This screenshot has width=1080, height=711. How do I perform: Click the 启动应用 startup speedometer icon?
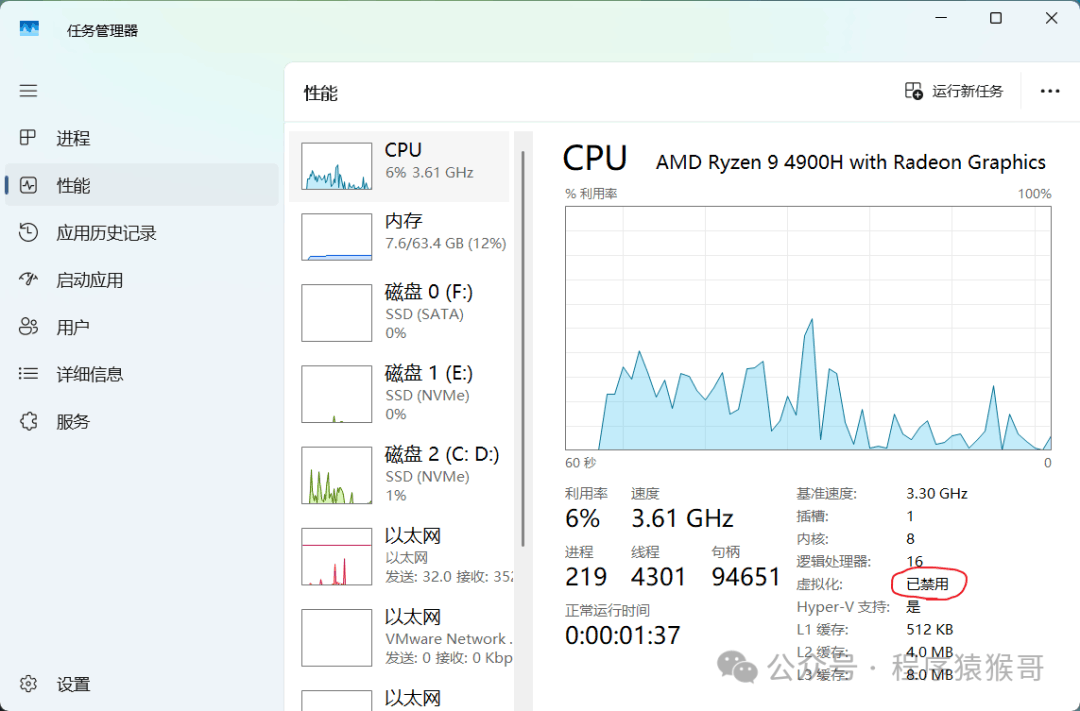pyautogui.click(x=28, y=280)
